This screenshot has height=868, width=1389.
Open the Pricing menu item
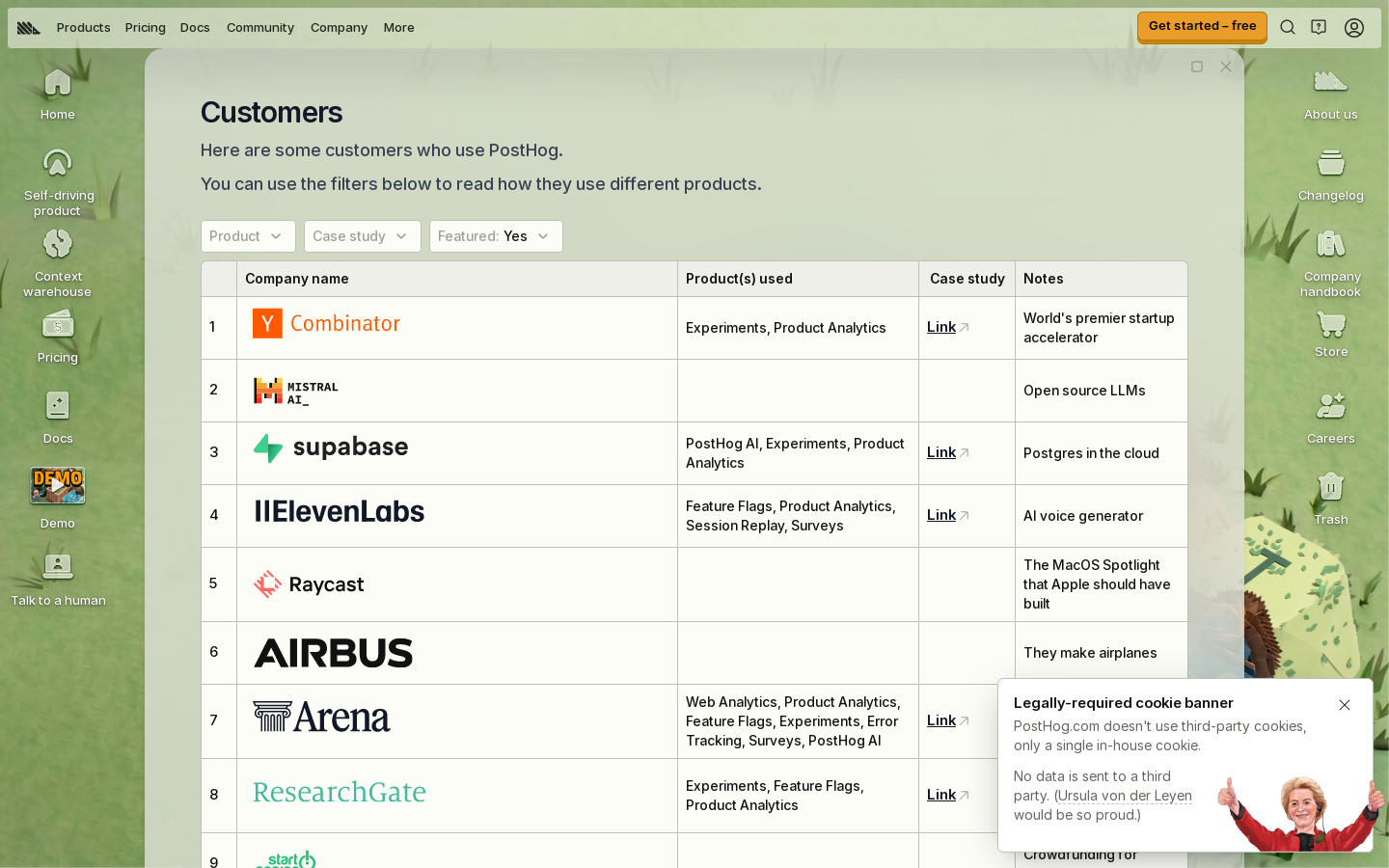[146, 28]
